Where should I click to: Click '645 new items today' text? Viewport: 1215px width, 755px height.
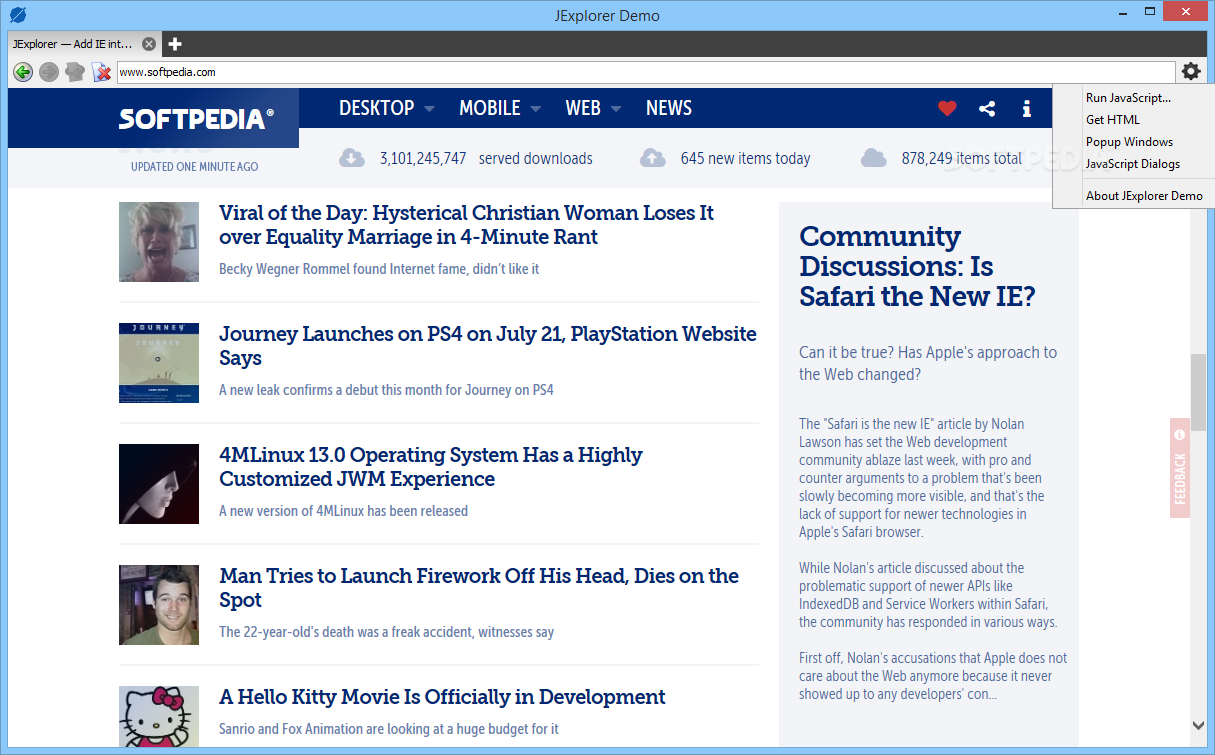coord(745,158)
